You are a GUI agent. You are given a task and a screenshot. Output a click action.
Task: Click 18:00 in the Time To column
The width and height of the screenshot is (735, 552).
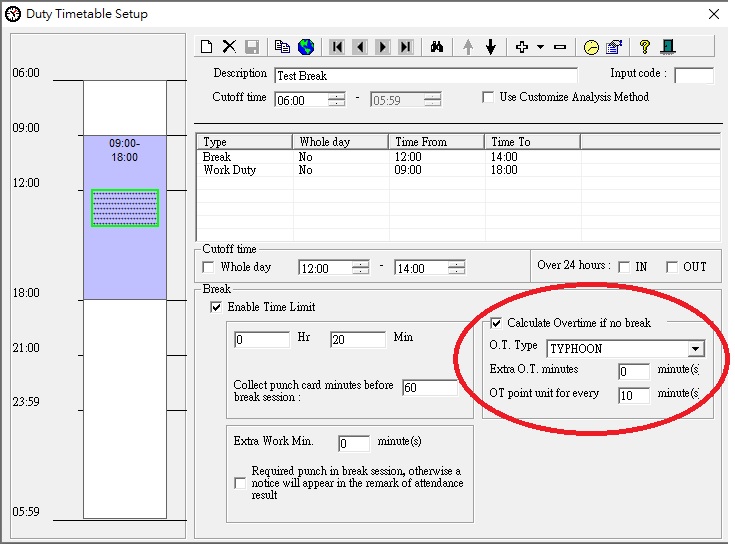pos(504,170)
